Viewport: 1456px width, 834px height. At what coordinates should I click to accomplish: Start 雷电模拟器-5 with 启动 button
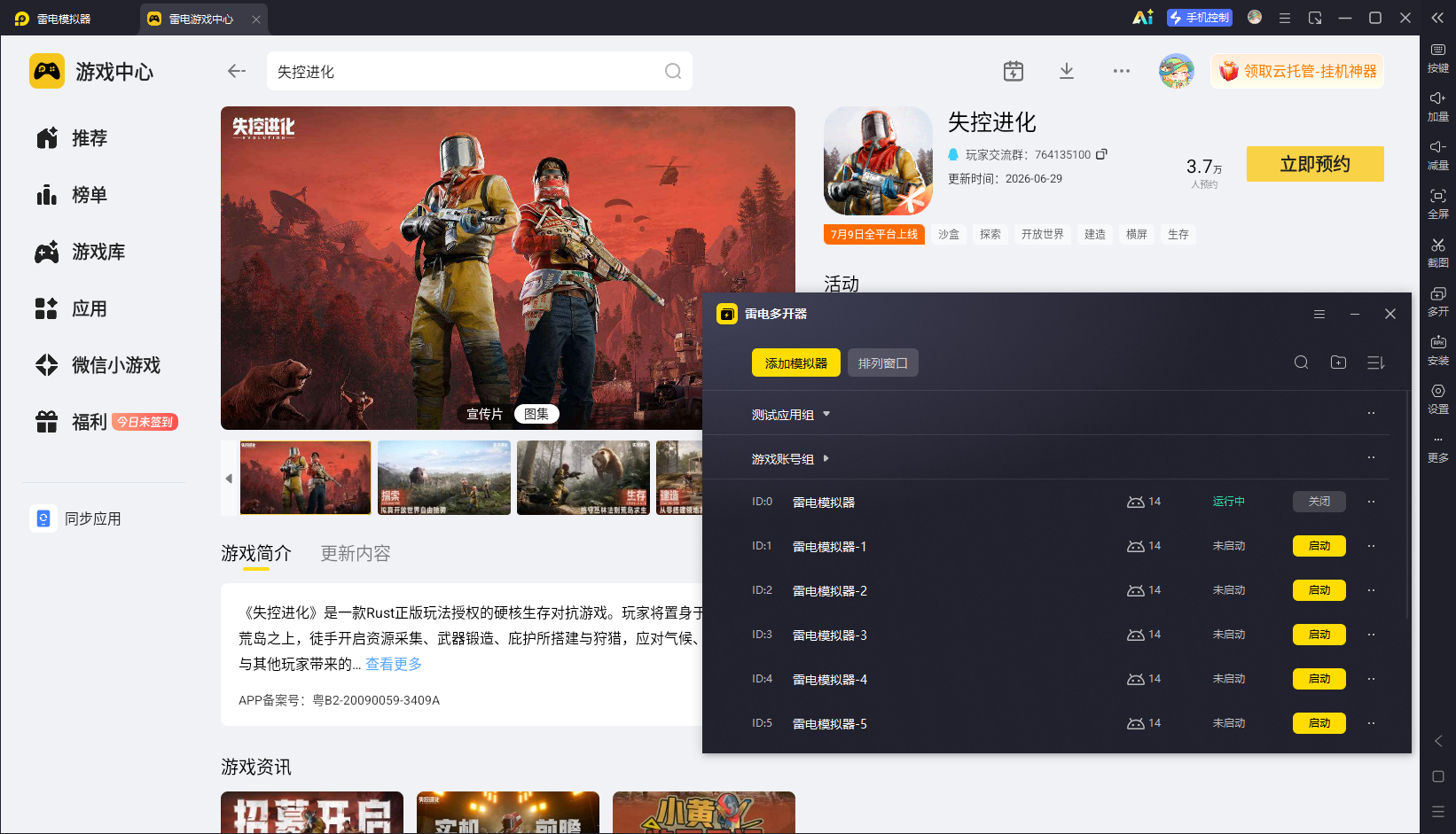click(x=1319, y=723)
